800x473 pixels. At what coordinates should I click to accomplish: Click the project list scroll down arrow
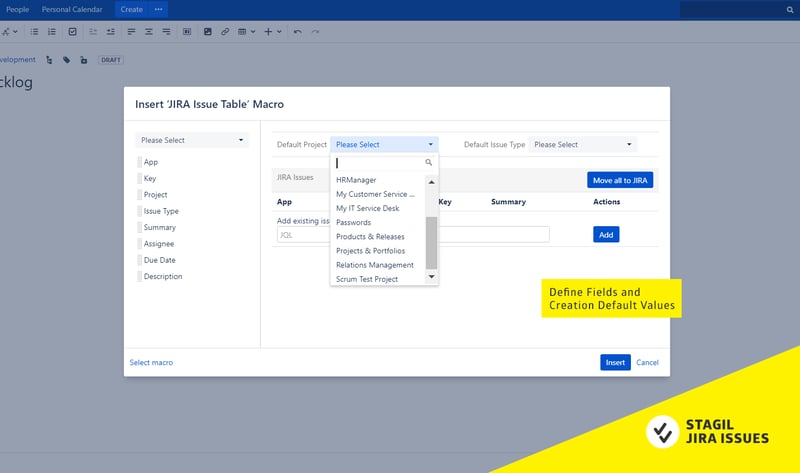(432, 277)
